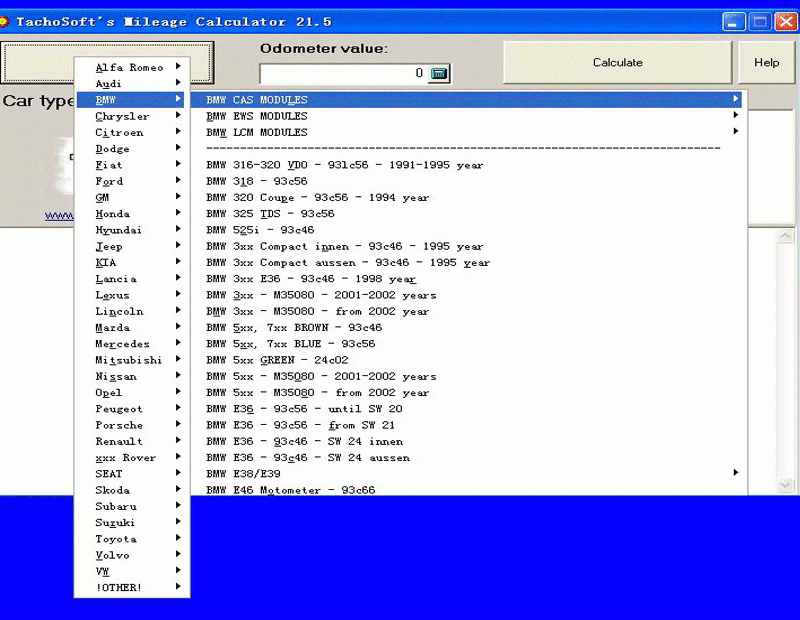The image size is (800, 620).
Task: Select BMW E46 Motometer - 93c66
Action: point(291,490)
